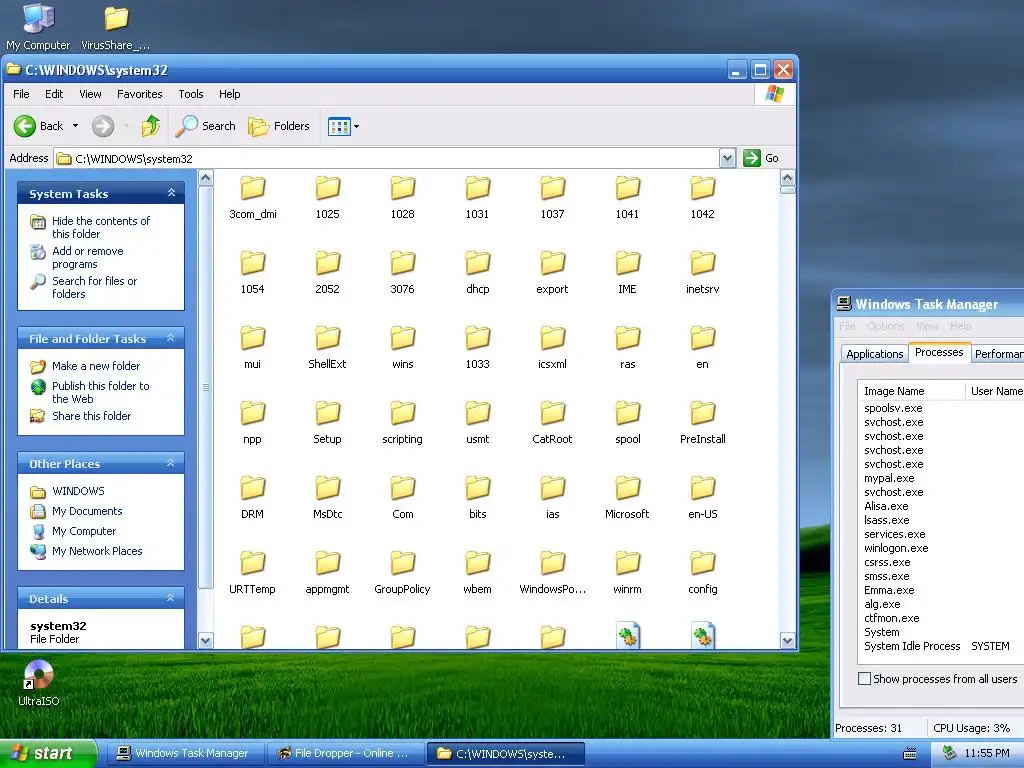Open the Help menu in Explorer
1024x768 pixels.
click(229, 94)
